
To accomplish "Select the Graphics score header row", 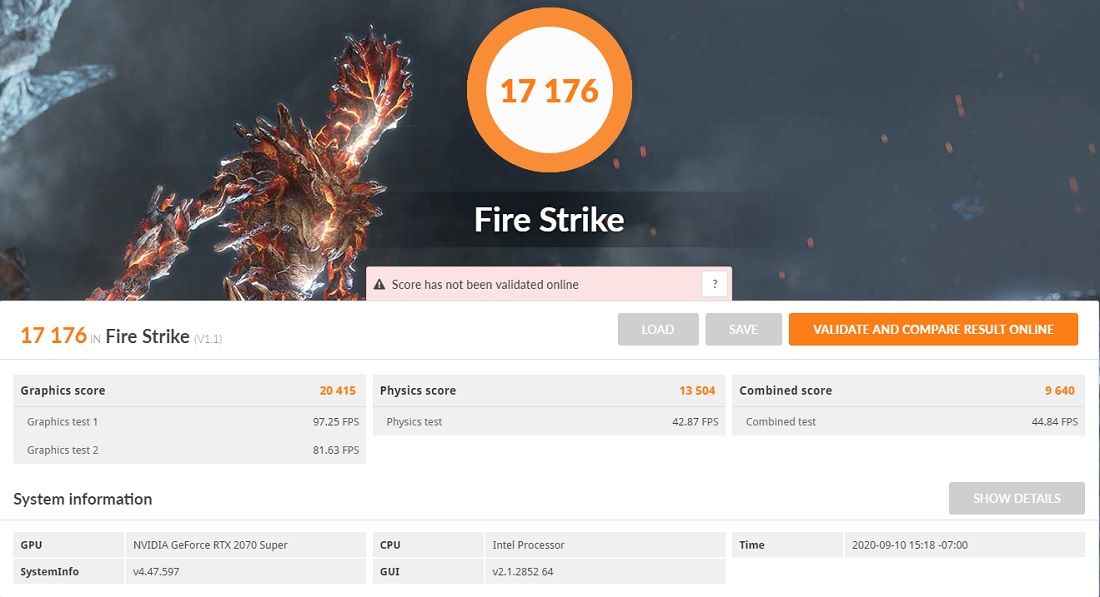I will (x=189, y=390).
